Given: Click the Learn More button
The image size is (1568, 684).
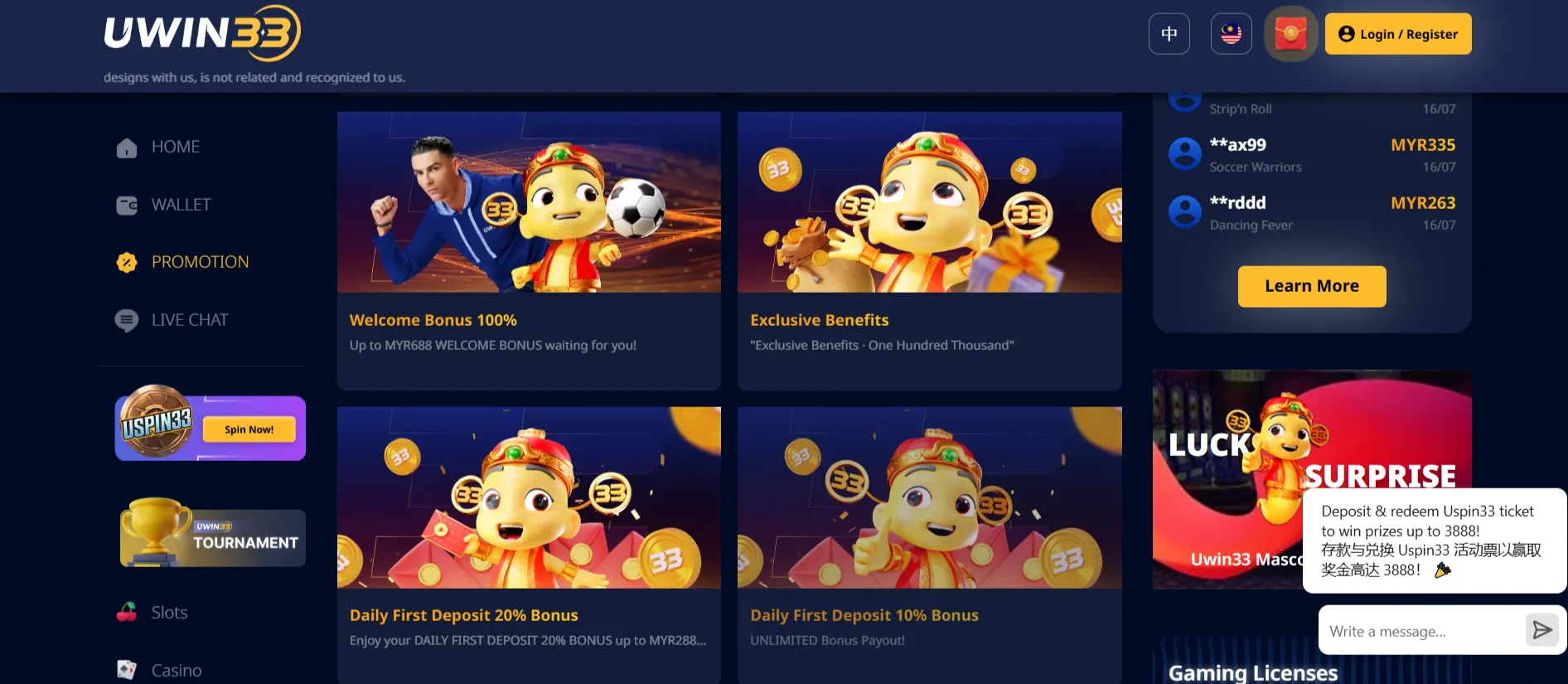Looking at the screenshot, I should click(x=1312, y=286).
